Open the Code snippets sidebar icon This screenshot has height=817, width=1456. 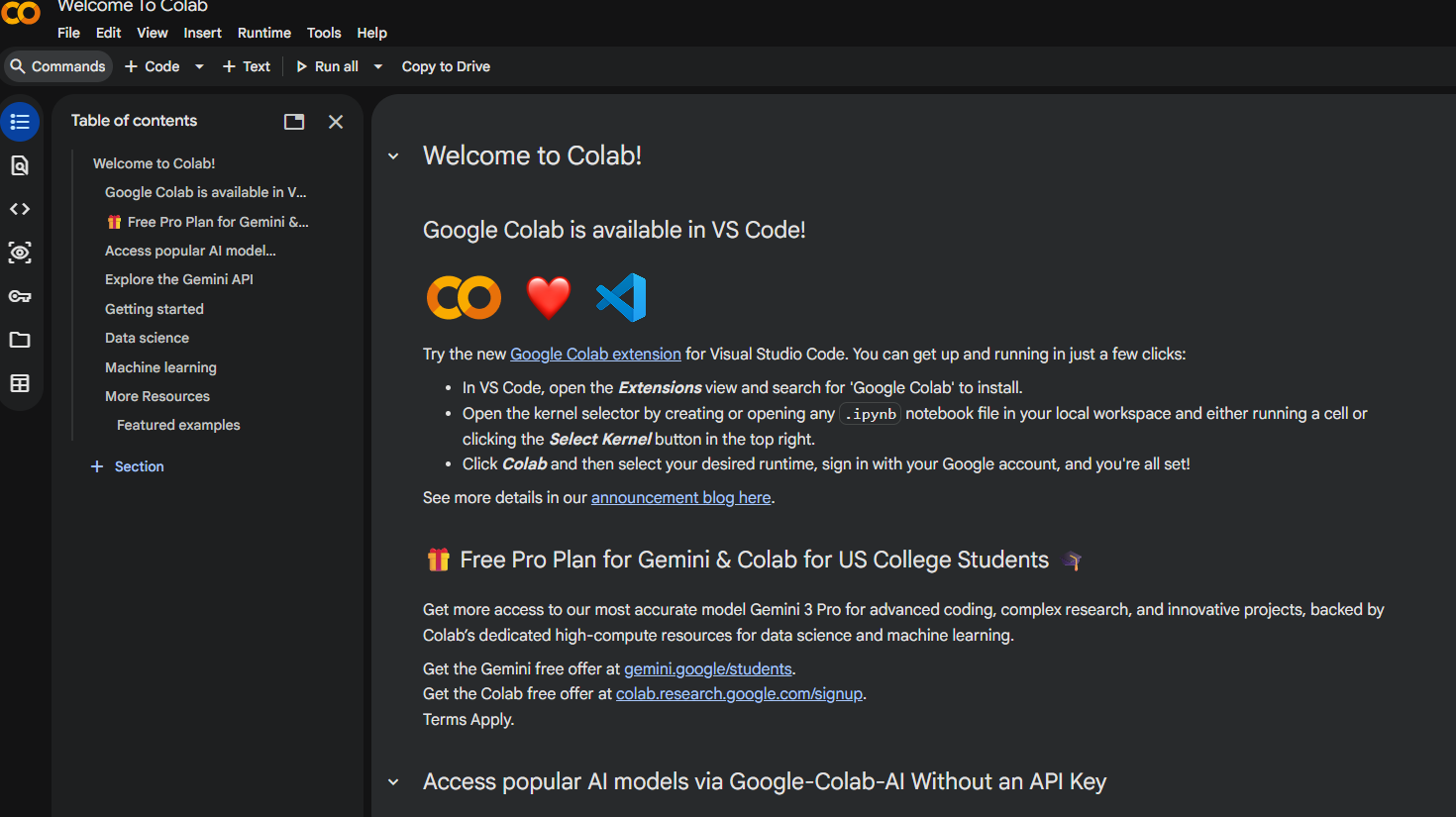(x=20, y=209)
